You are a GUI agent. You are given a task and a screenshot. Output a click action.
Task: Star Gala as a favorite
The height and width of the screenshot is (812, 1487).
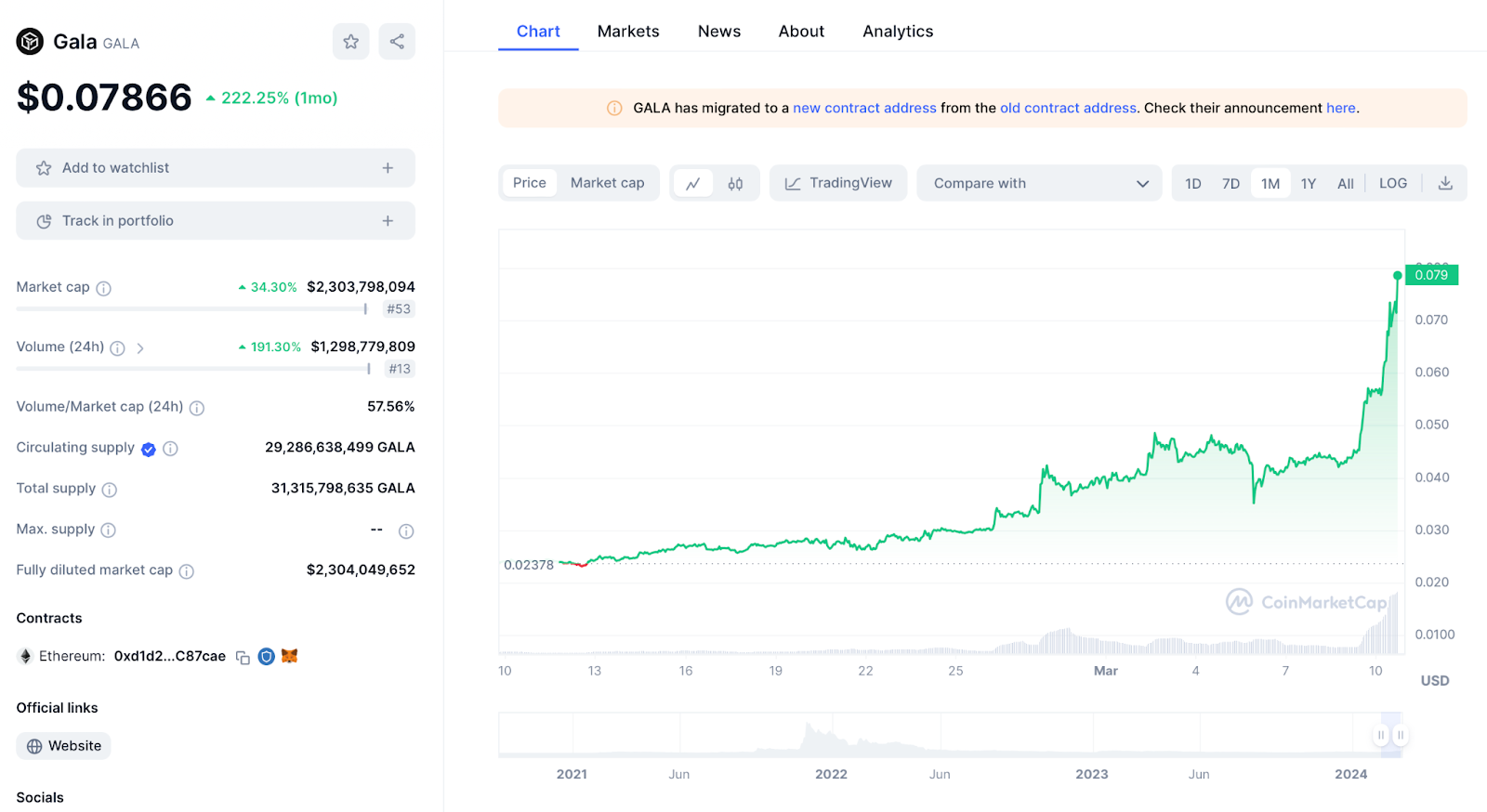coord(350,41)
